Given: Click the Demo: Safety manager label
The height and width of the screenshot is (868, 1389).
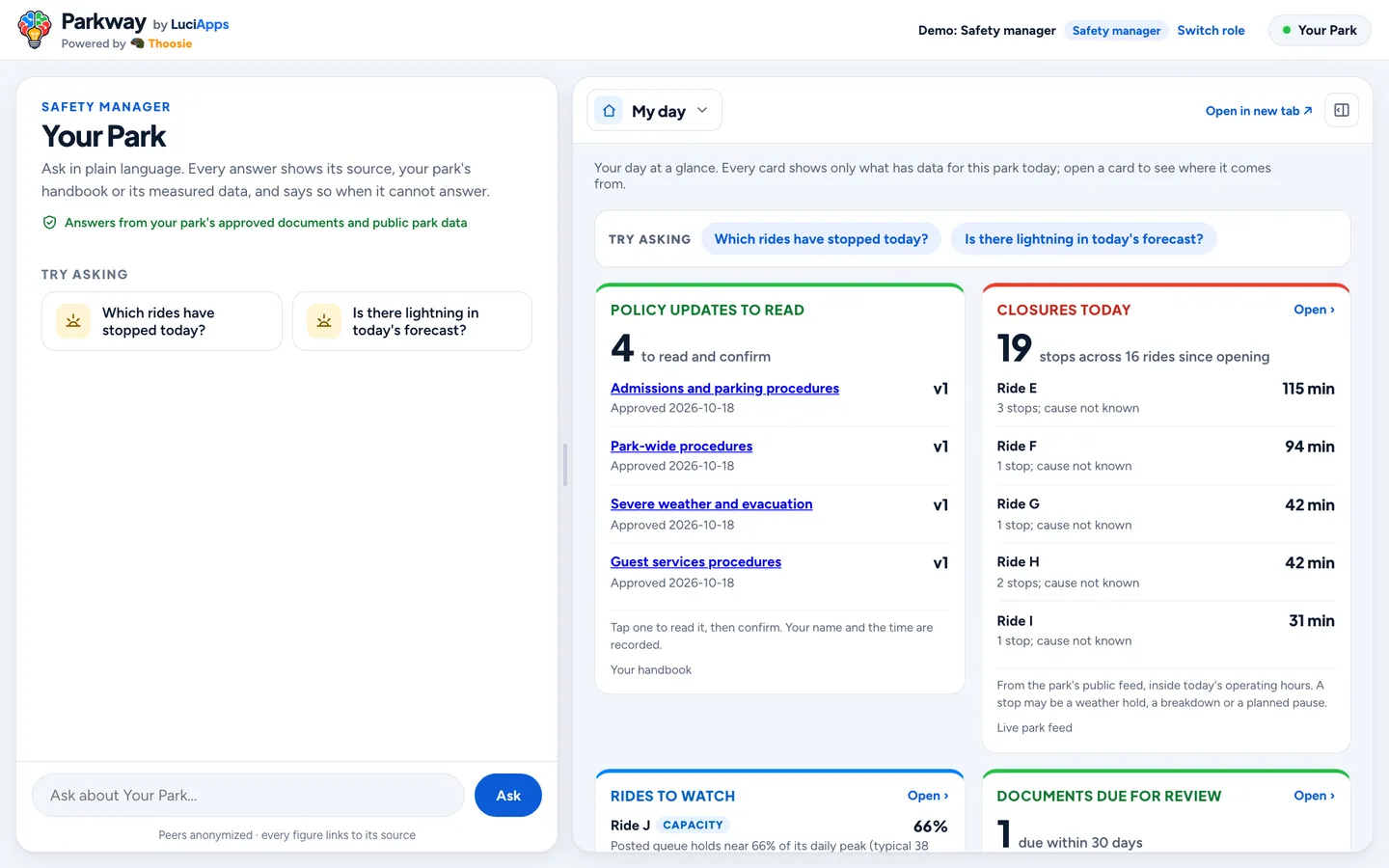Looking at the screenshot, I should coord(987,31).
